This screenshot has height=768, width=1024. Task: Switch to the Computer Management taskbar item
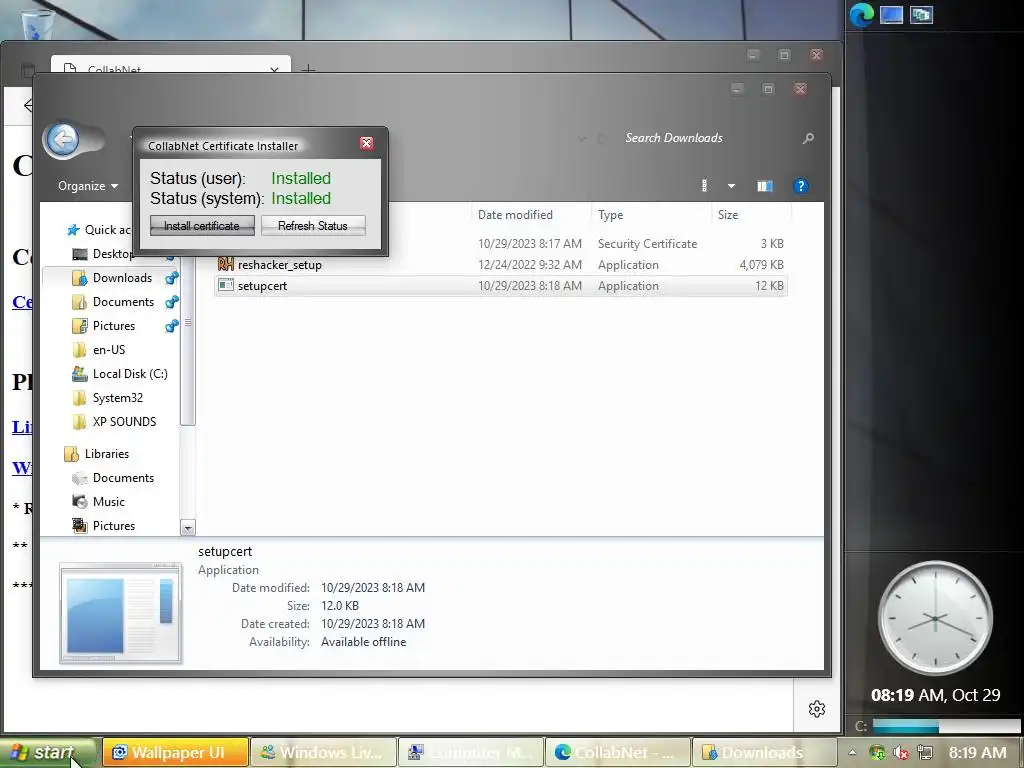(471, 753)
